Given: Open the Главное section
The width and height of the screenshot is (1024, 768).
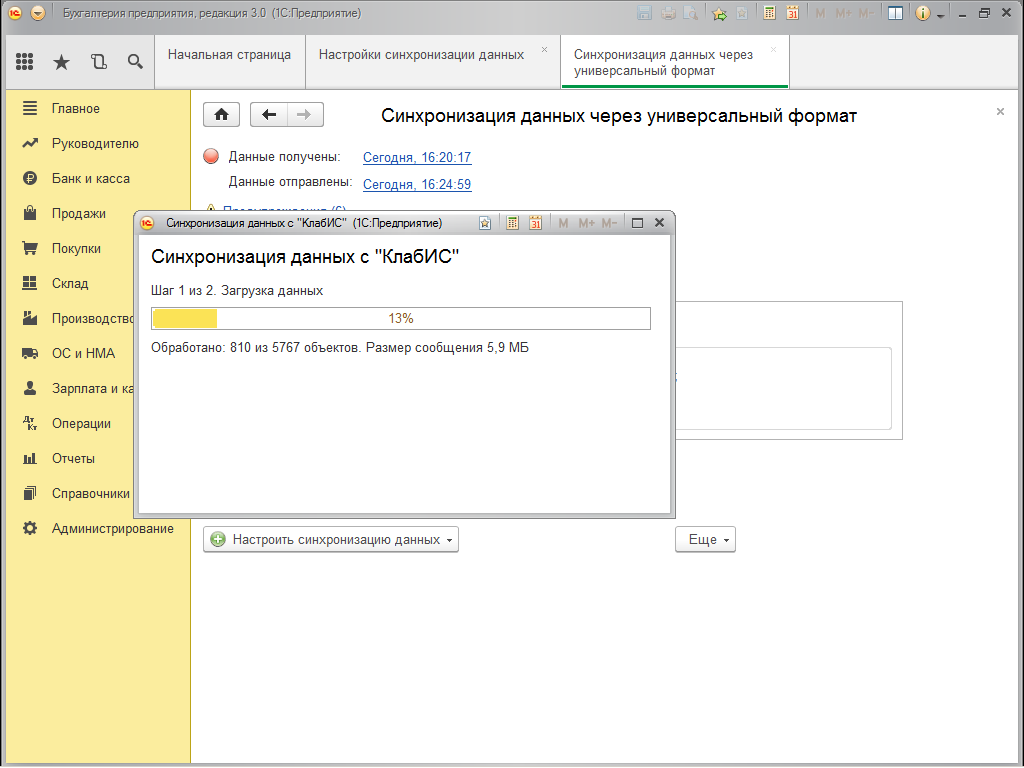Looking at the screenshot, I should [76, 108].
